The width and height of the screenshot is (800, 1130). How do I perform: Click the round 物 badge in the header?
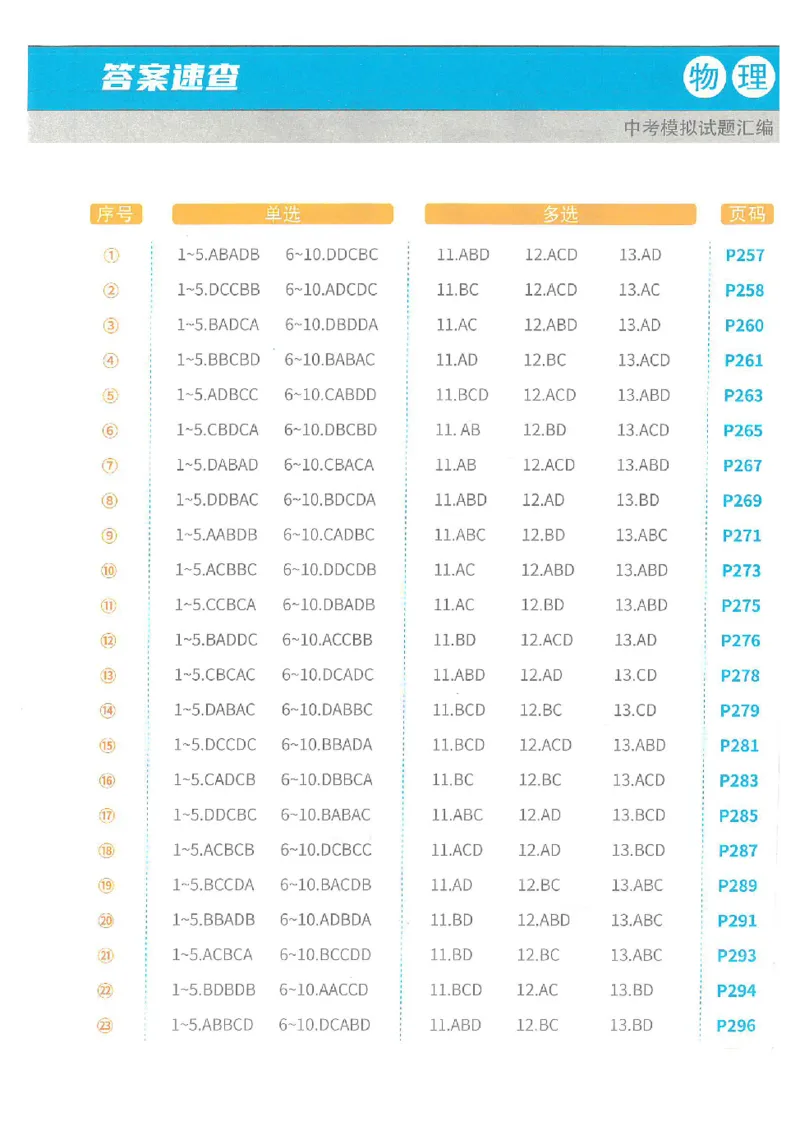(704, 77)
